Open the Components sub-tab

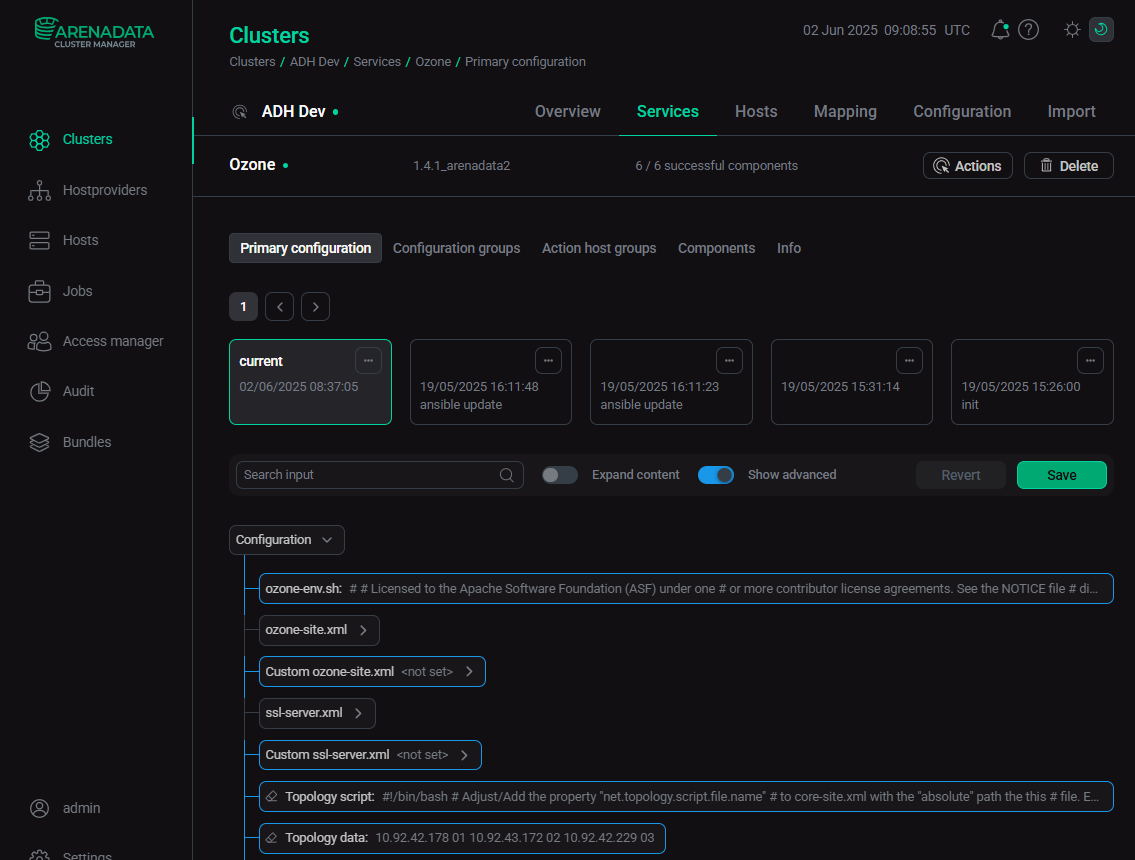[x=716, y=248]
